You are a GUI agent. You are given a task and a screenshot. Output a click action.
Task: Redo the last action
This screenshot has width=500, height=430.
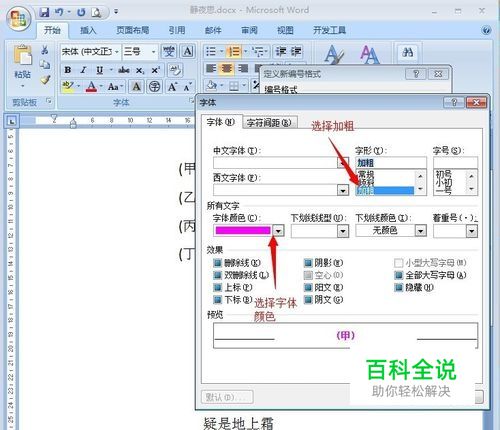81,12
